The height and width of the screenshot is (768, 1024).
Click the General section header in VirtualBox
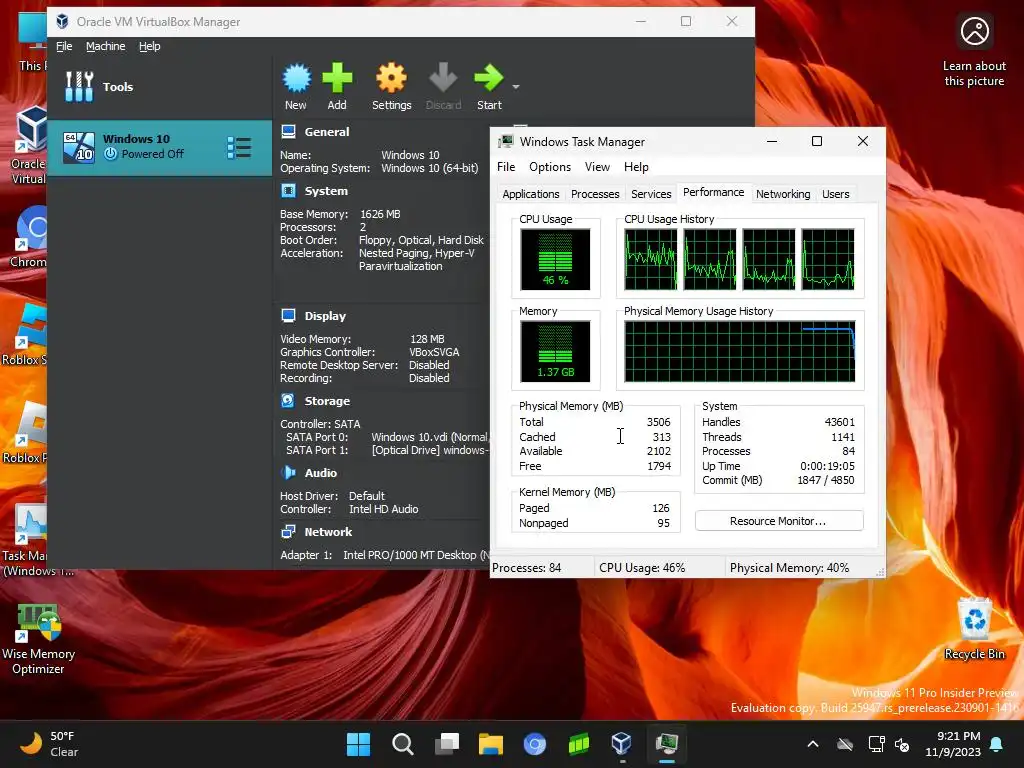[327, 132]
